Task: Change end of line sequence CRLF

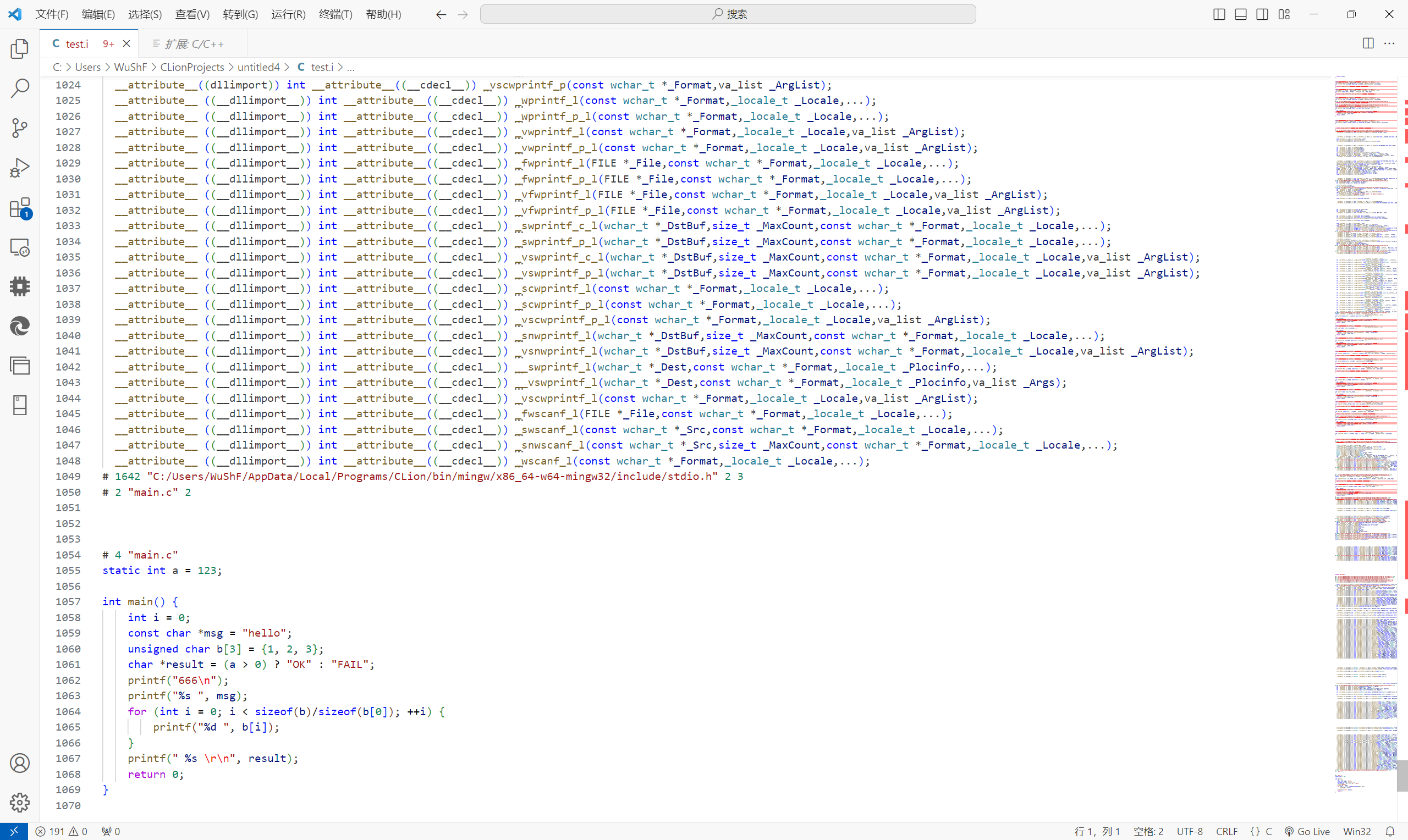Action: pos(1226,831)
